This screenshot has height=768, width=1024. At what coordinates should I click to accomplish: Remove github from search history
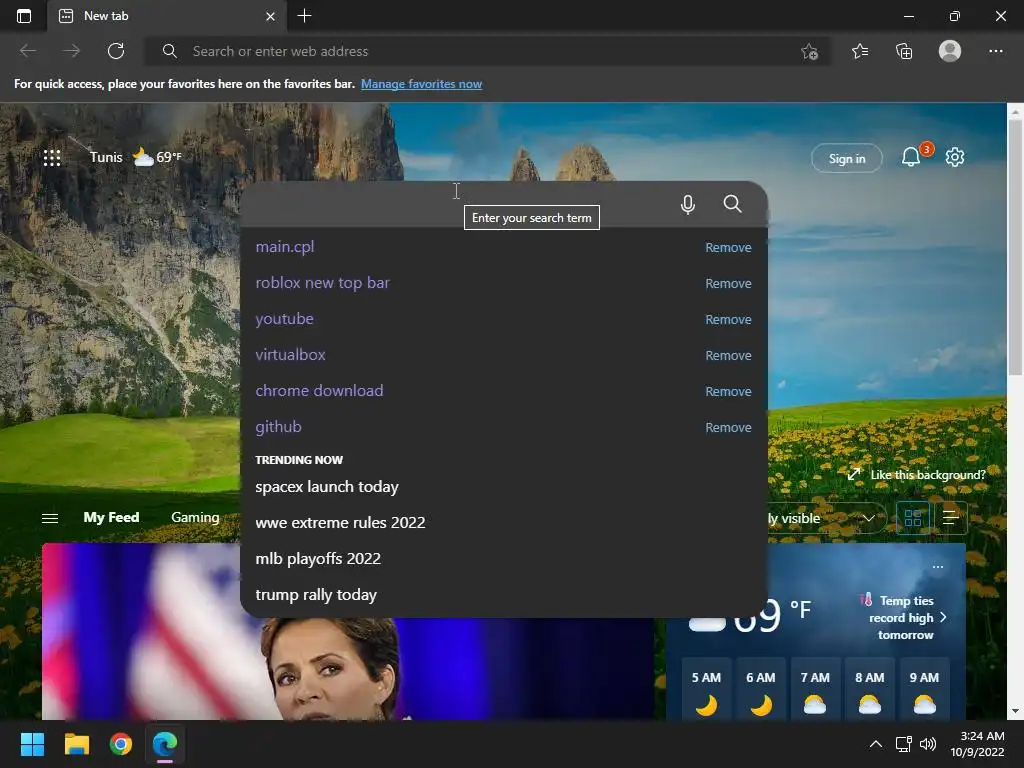(728, 427)
